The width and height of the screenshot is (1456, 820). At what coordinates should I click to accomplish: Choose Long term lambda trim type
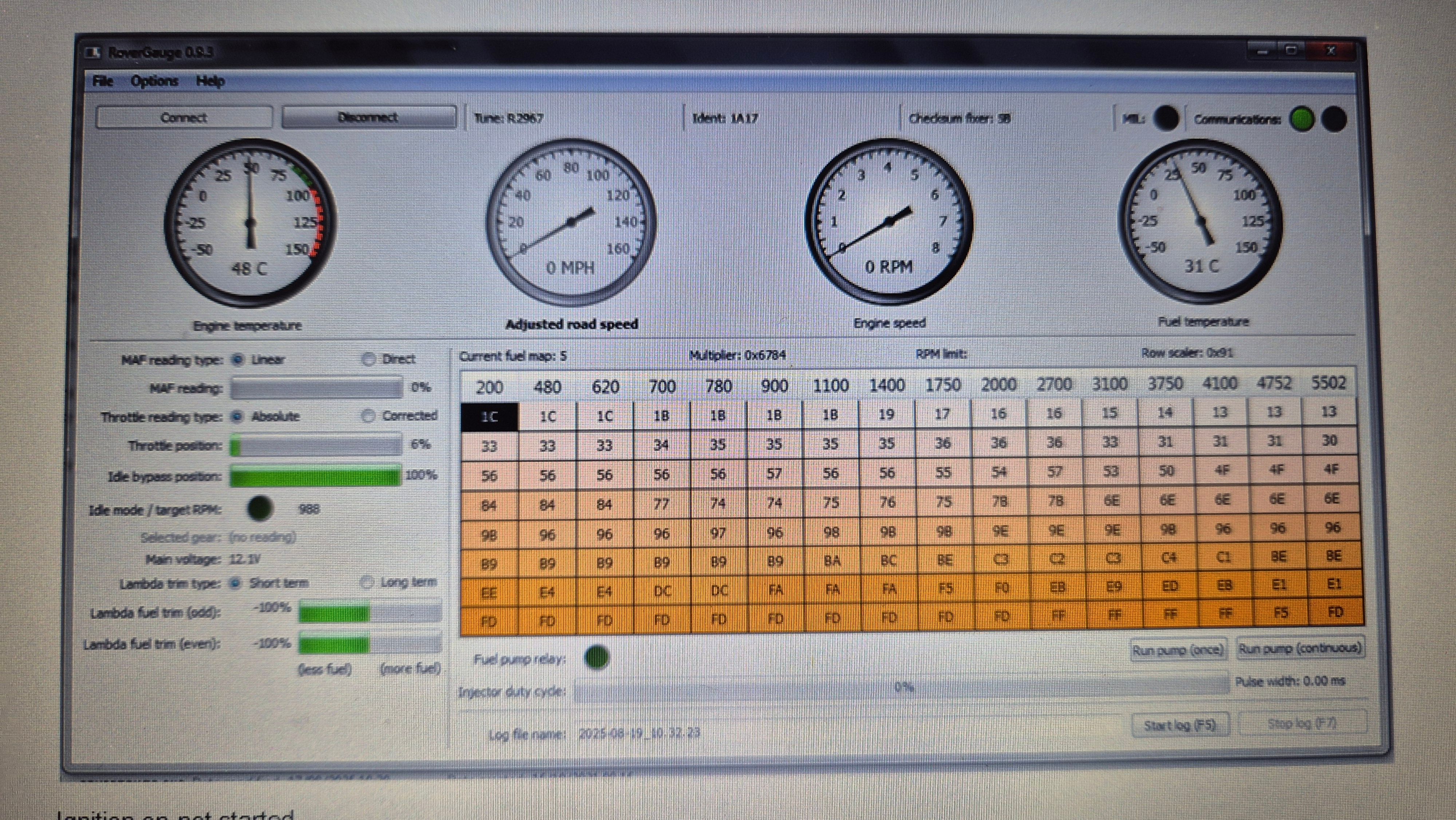(367, 582)
